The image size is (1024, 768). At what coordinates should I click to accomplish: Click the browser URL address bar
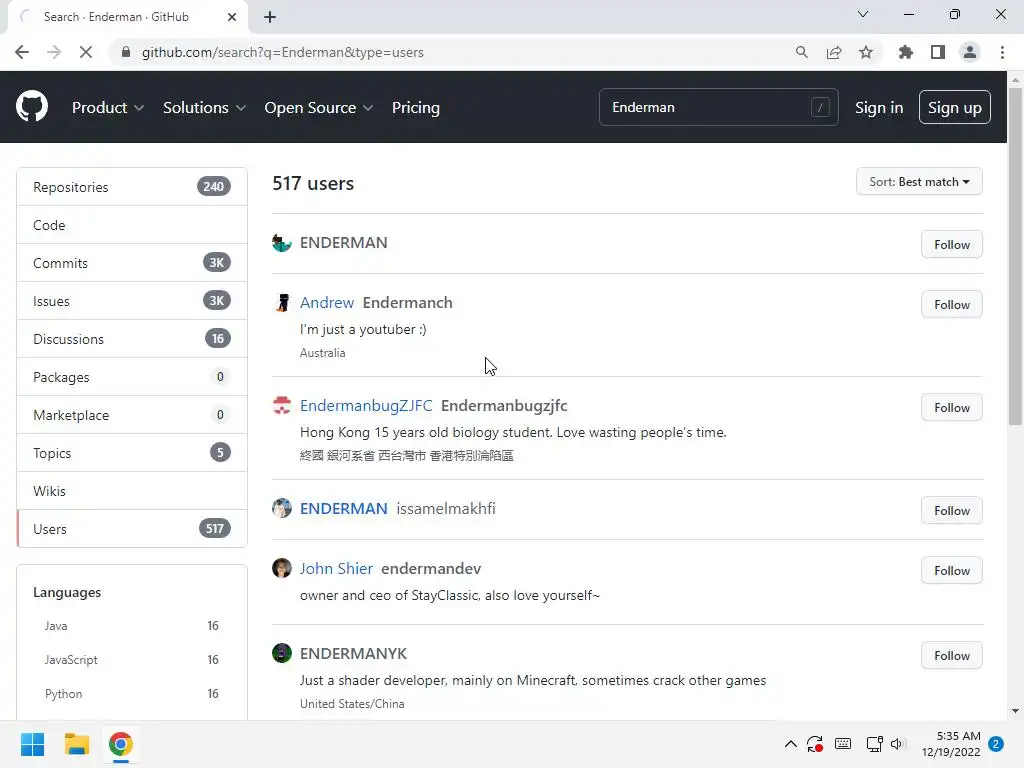(x=451, y=52)
